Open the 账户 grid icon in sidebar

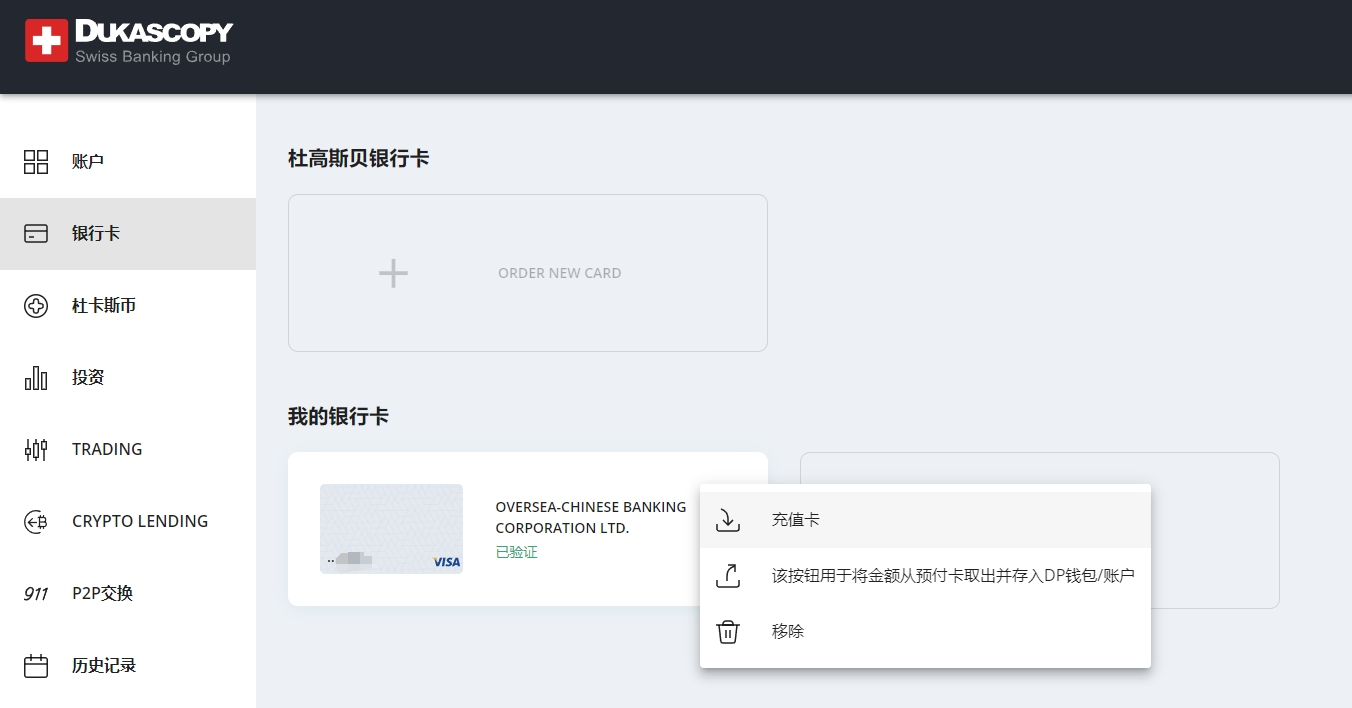(36, 162)
